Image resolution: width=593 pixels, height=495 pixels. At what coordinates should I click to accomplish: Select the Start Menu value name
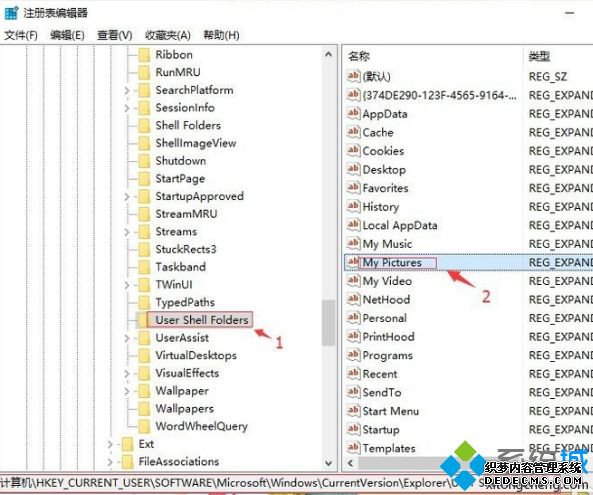pyautogui.click(x=391, y=411)
